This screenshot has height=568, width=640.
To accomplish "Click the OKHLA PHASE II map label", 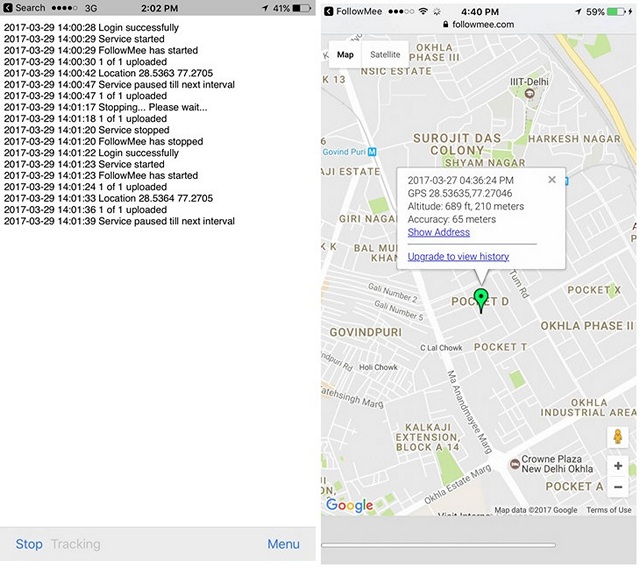I will point(587,326).
